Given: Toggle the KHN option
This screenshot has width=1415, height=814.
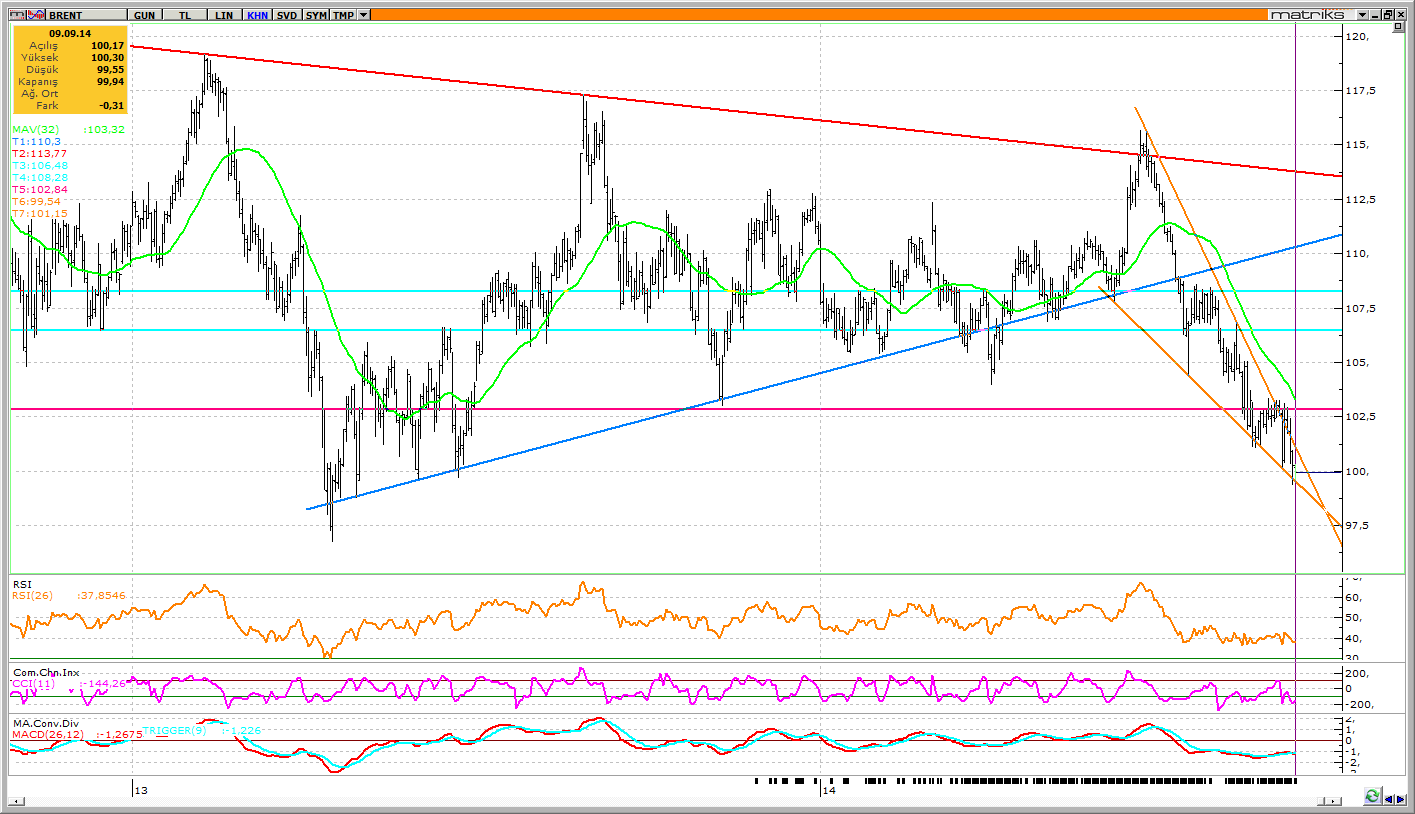Looking at the screenshot, I should point(258,15).
